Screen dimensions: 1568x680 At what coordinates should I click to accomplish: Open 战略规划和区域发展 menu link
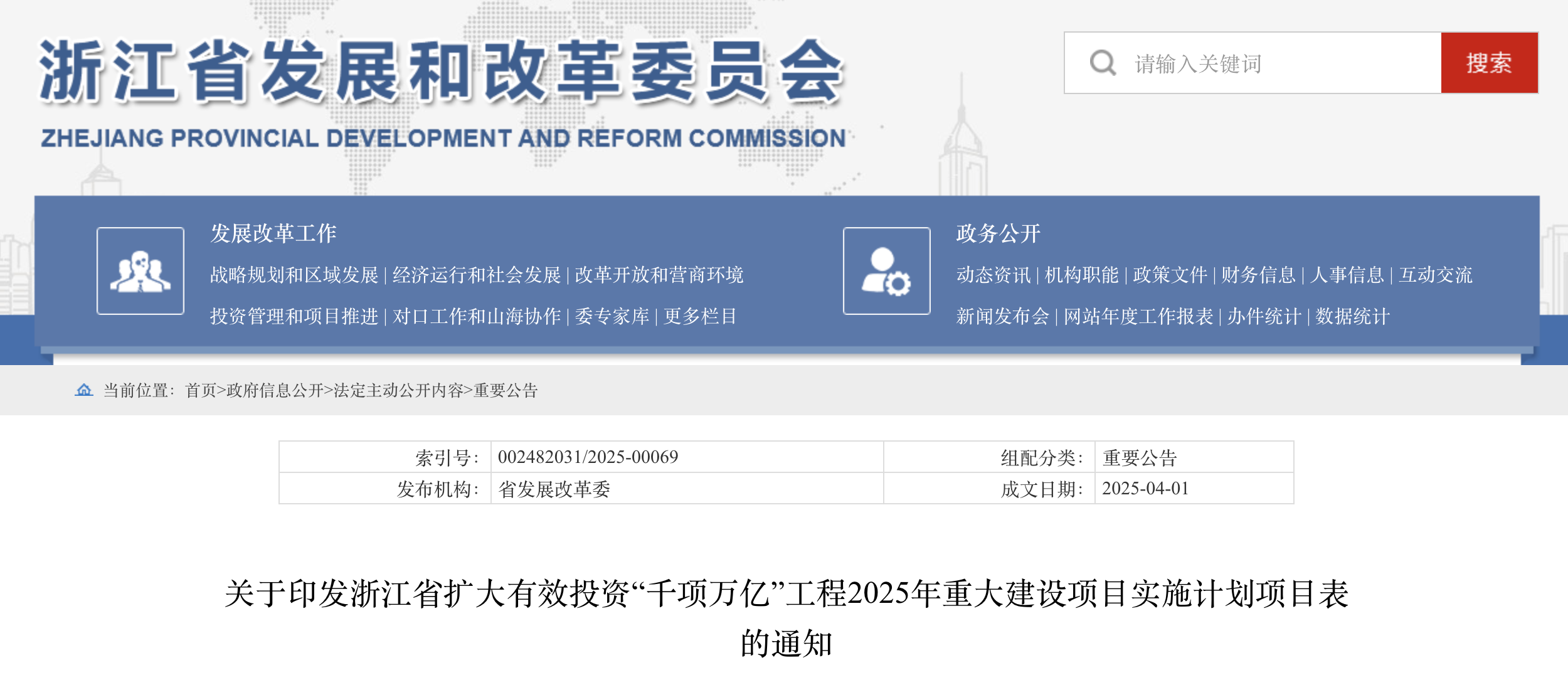[x=294, y=275]
